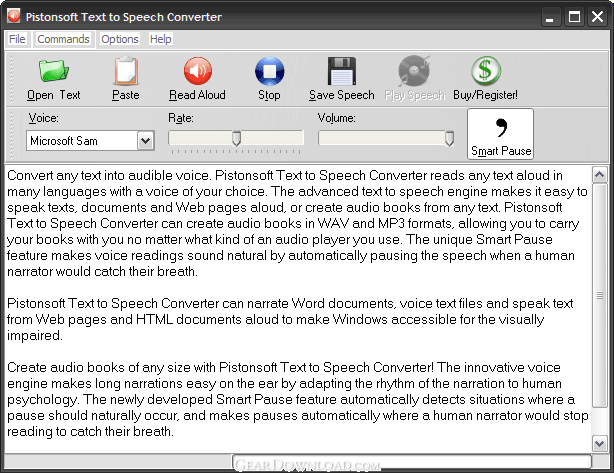The height and width of the screenshot is (473, 614).
Task: Close the Text to Speech Converter window
Action: point(598,17)
